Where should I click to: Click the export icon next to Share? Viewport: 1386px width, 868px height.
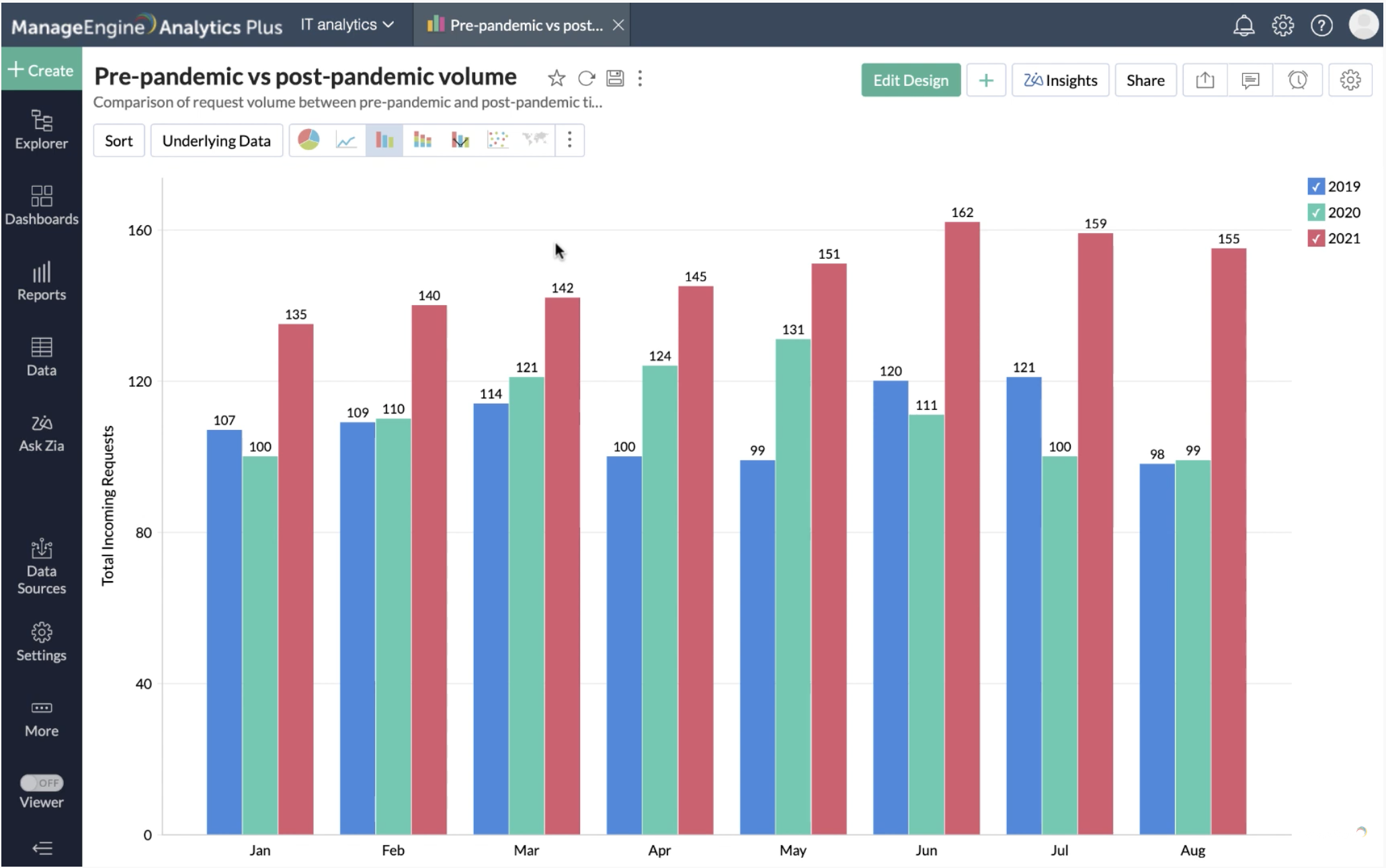1205,81
